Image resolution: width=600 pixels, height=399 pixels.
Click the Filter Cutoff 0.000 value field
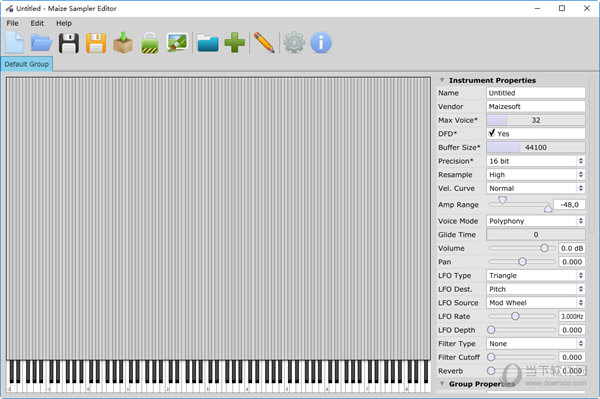[x=572, y=357]
